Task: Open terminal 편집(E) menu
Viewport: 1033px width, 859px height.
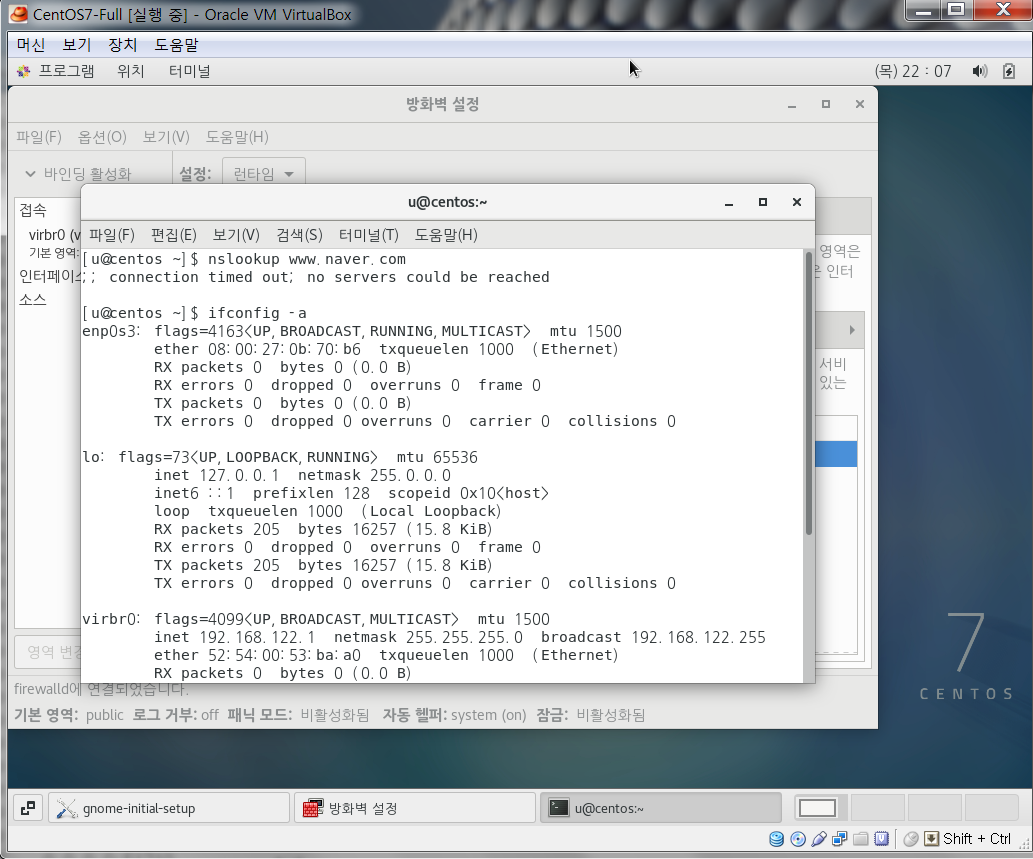Action: pyautogui.click(x=174, y=235)
